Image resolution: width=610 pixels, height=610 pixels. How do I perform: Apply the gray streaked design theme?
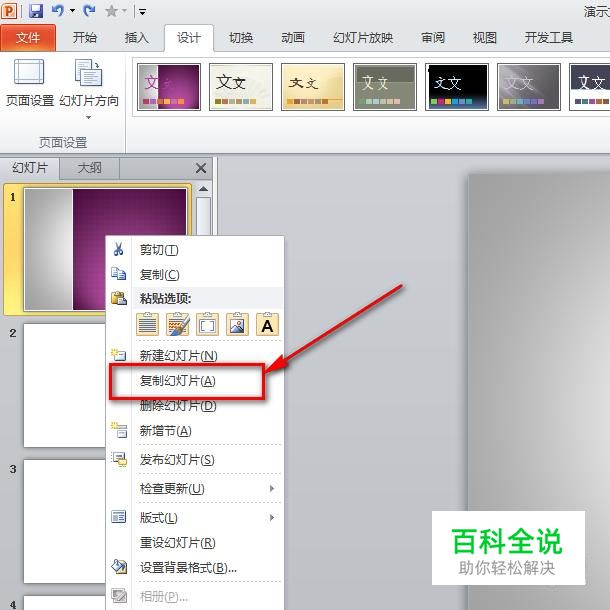click(529, 87)
